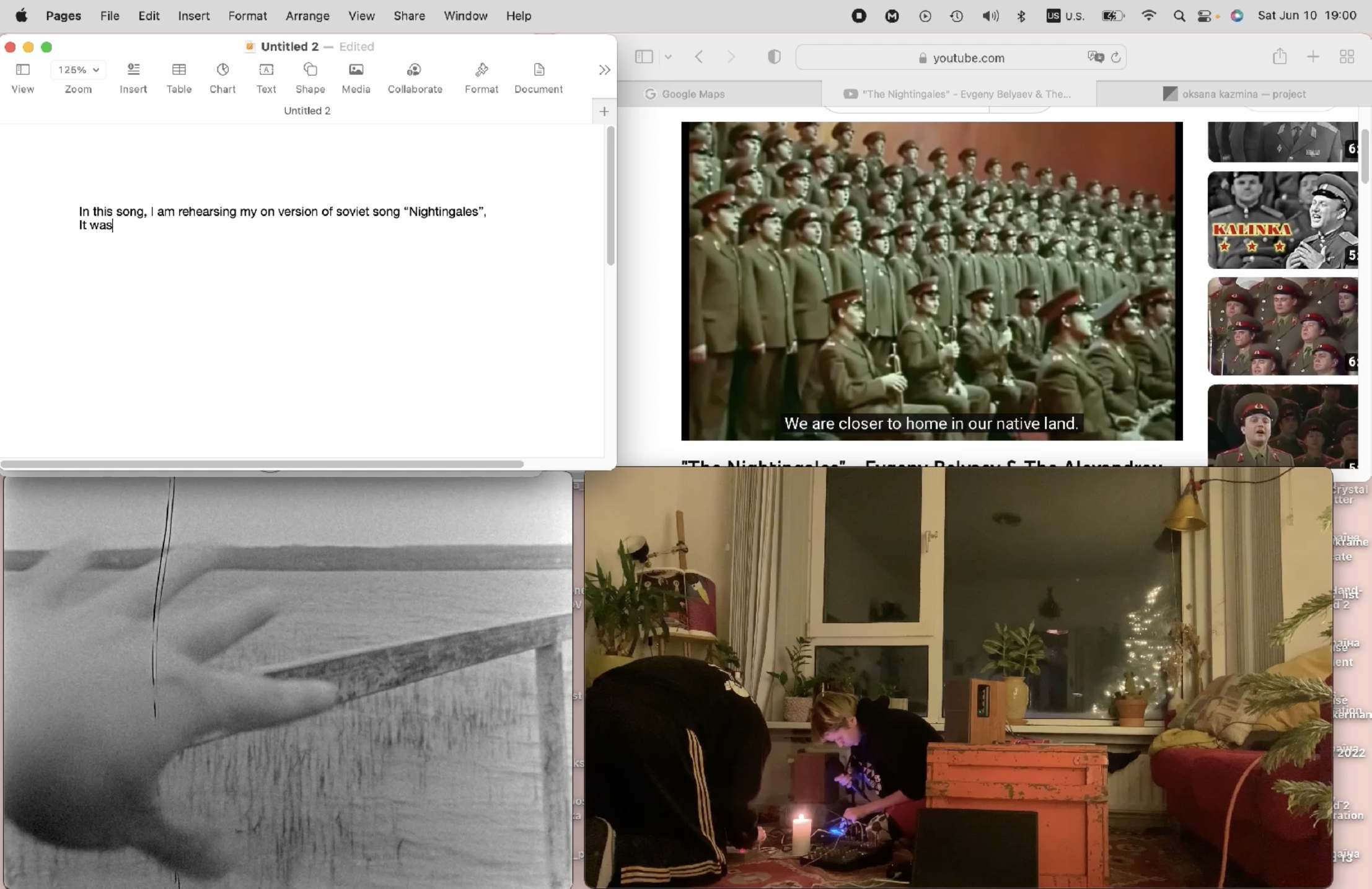1372x889 pixels.
Task: Add a new page with plus button
Action: pyautogui.click(x=604, y=112)
